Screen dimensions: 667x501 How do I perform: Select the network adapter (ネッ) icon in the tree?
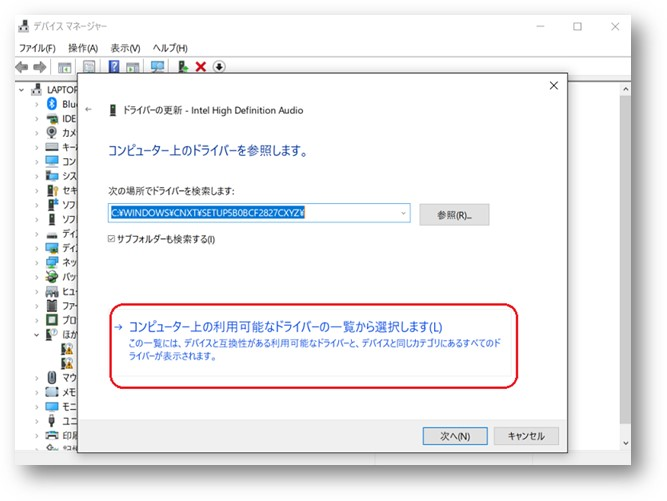coord(52,262)
